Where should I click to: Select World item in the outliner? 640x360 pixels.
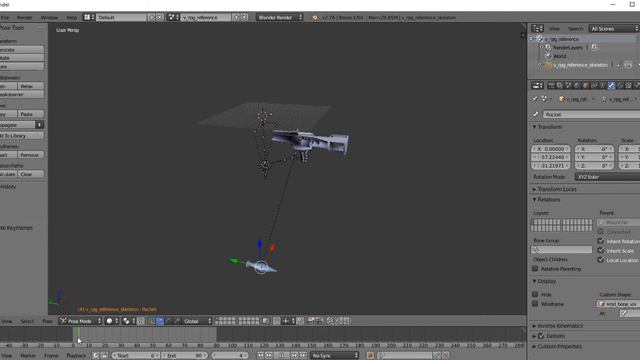pos(559,56)
